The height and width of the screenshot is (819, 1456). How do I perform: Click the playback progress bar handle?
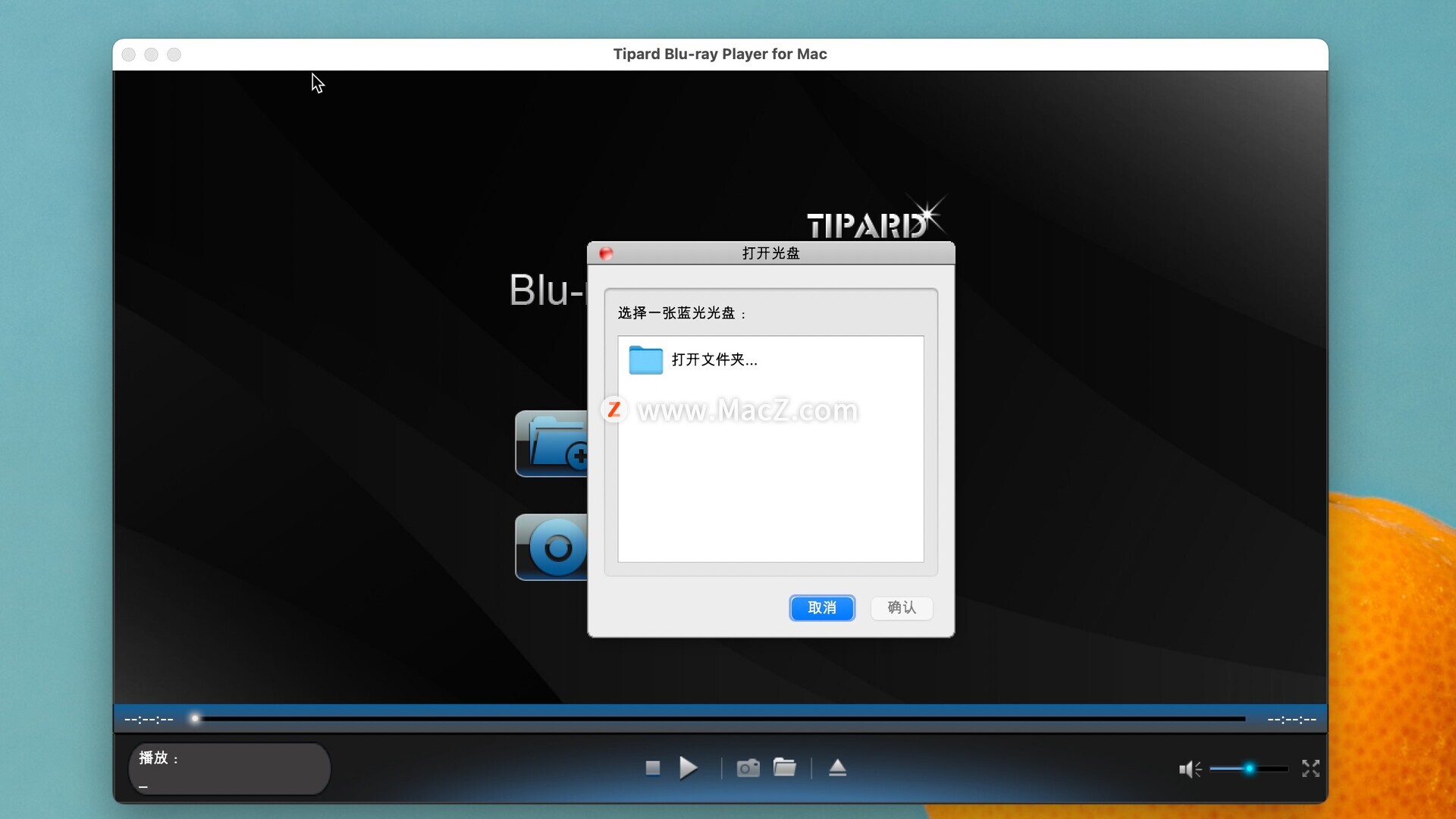195,718
